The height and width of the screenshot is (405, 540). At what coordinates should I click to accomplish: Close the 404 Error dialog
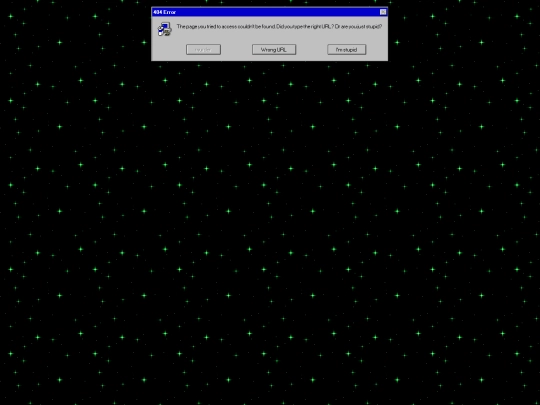383,12
